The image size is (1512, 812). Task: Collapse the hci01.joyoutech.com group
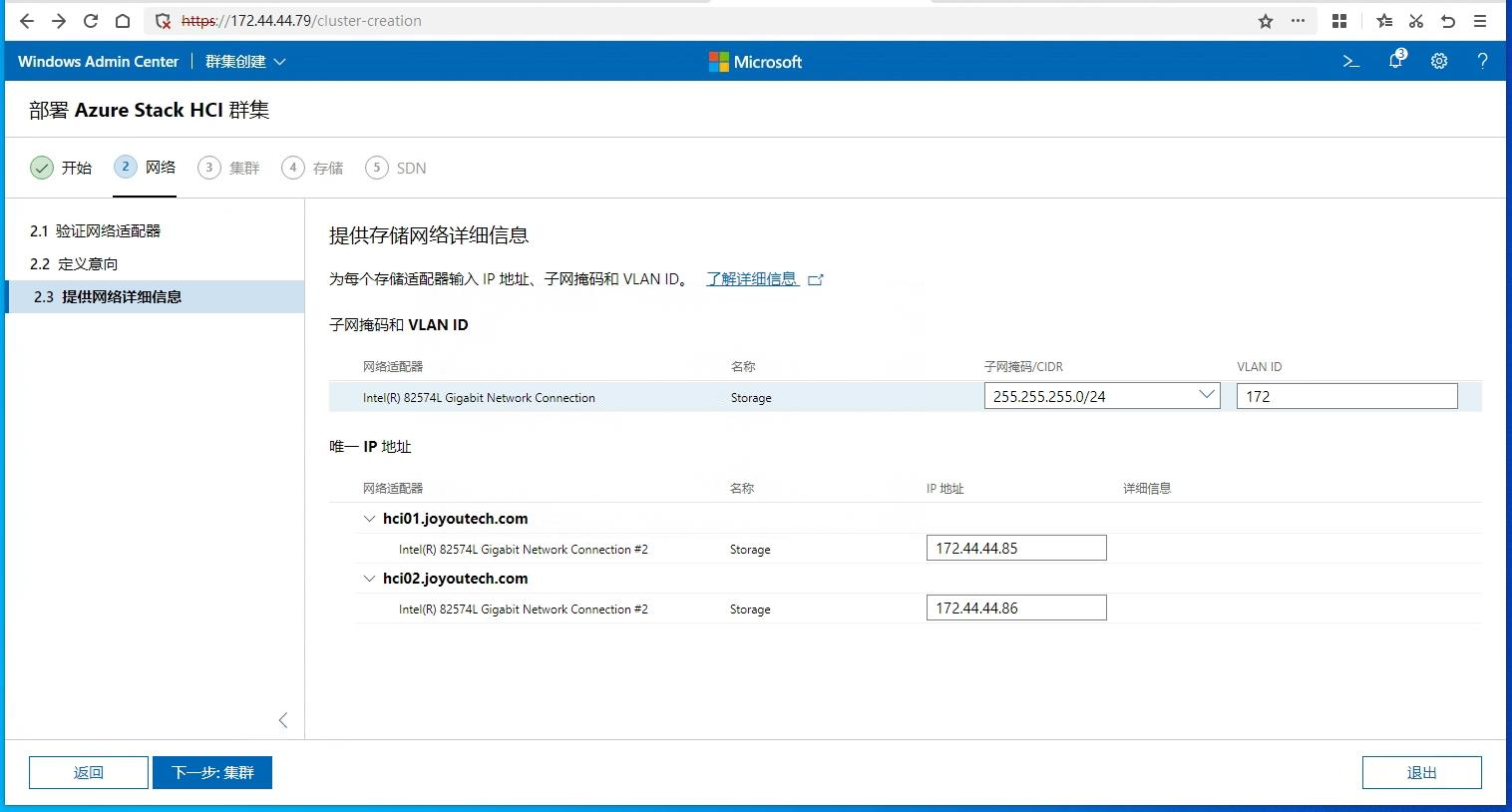click(370, 519)
